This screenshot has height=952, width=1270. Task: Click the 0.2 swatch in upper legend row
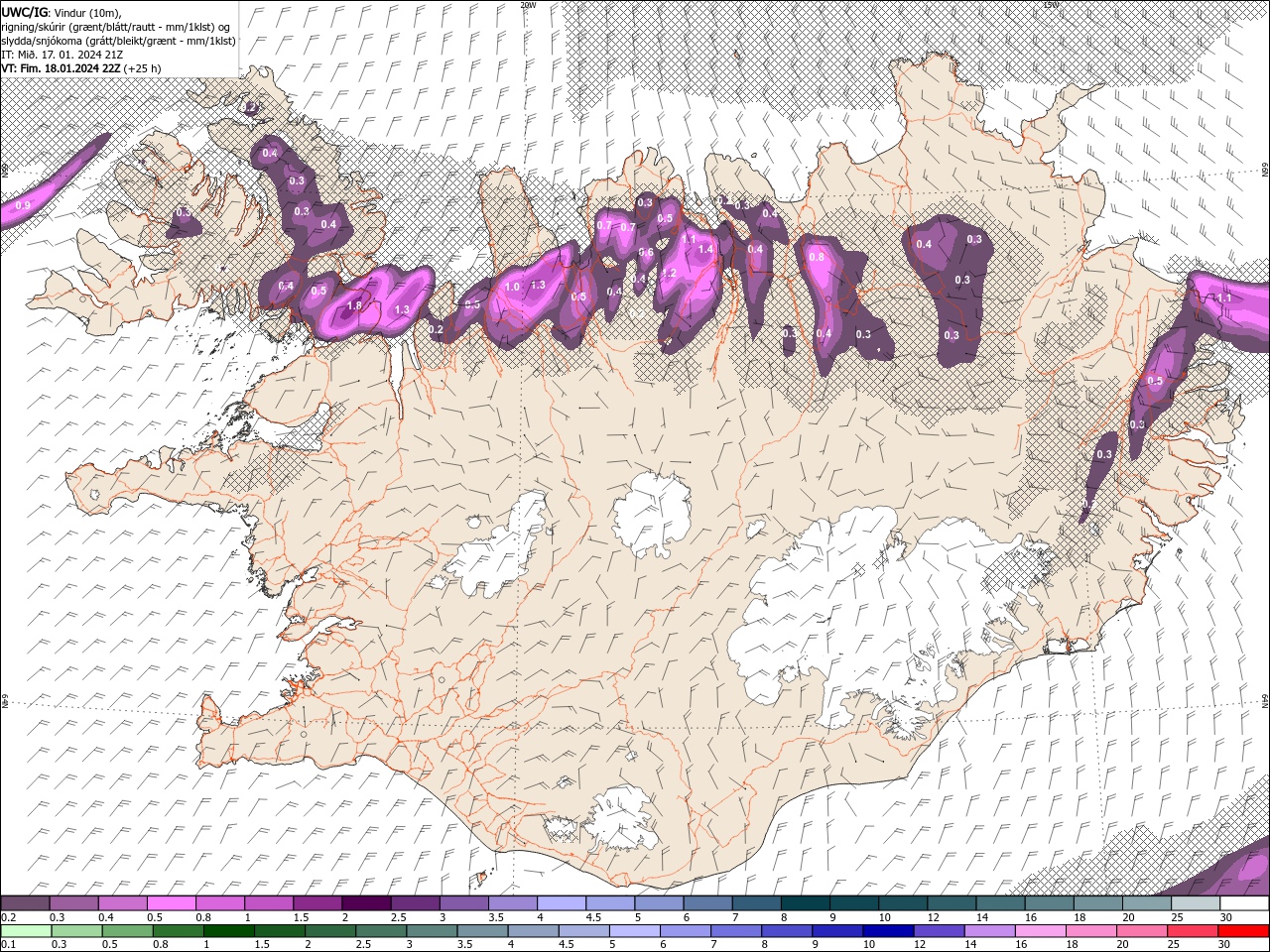(25, 903)
